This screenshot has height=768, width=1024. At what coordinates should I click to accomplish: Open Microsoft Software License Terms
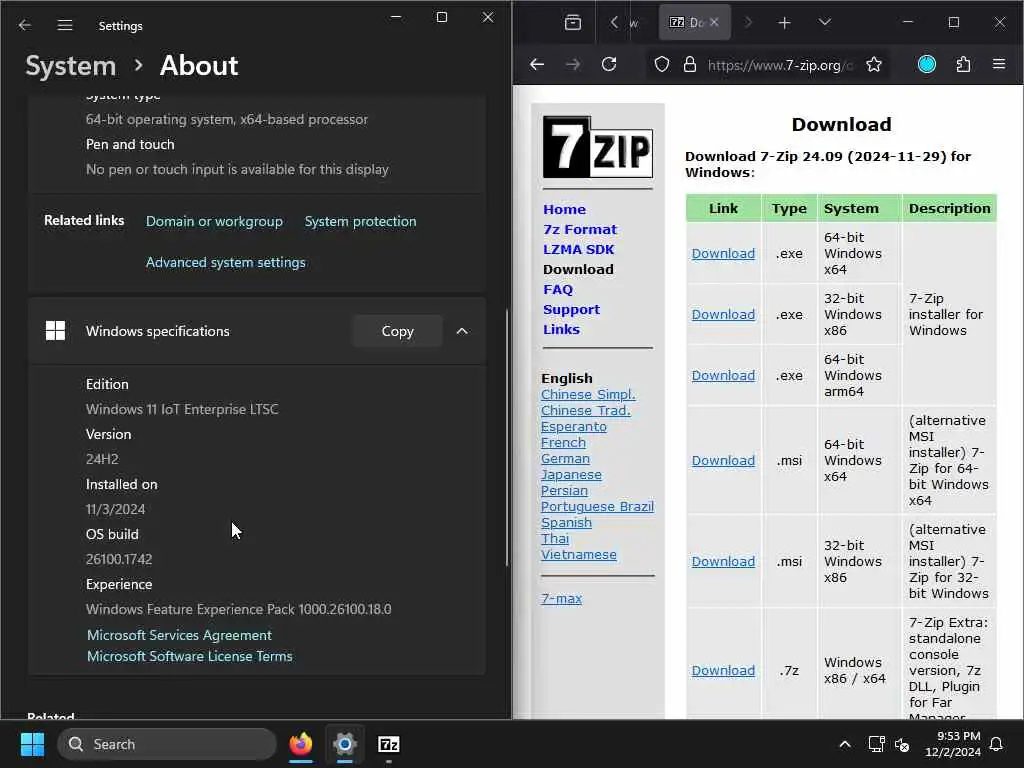pos(190,656)
